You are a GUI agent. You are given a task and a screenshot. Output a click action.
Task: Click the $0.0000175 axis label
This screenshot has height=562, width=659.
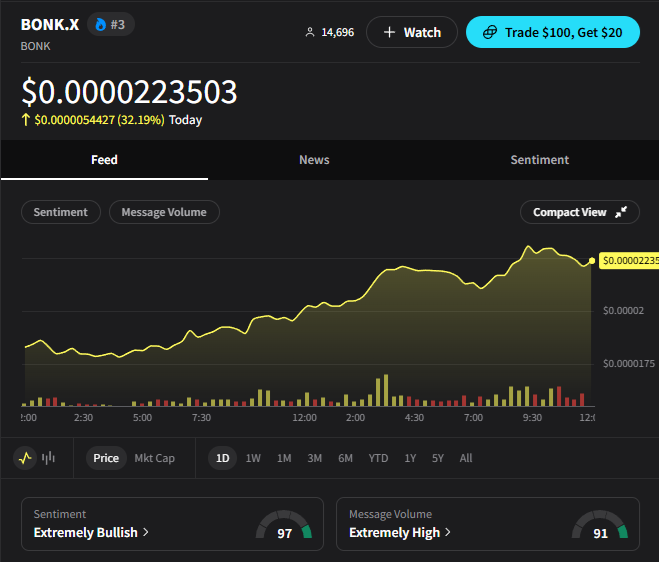pyautogui.click(x=629, y=364)
